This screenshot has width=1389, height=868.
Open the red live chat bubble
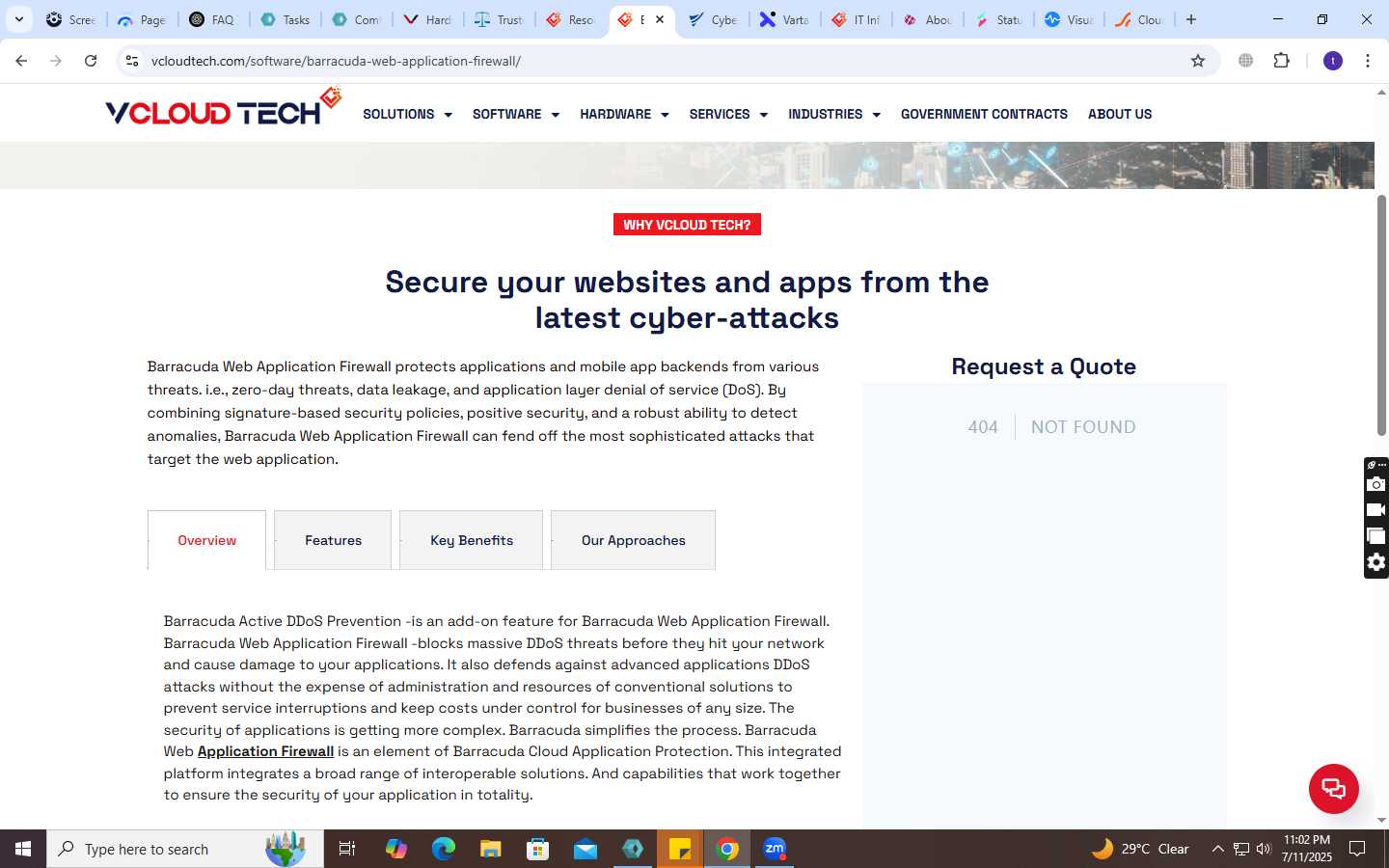point(1333,789)
